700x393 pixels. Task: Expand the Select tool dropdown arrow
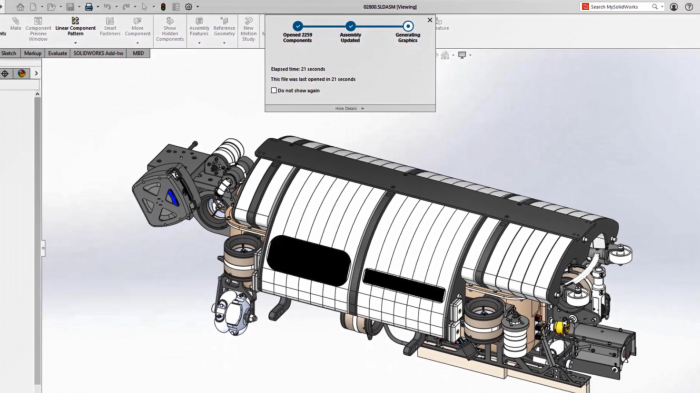[154, 7]
